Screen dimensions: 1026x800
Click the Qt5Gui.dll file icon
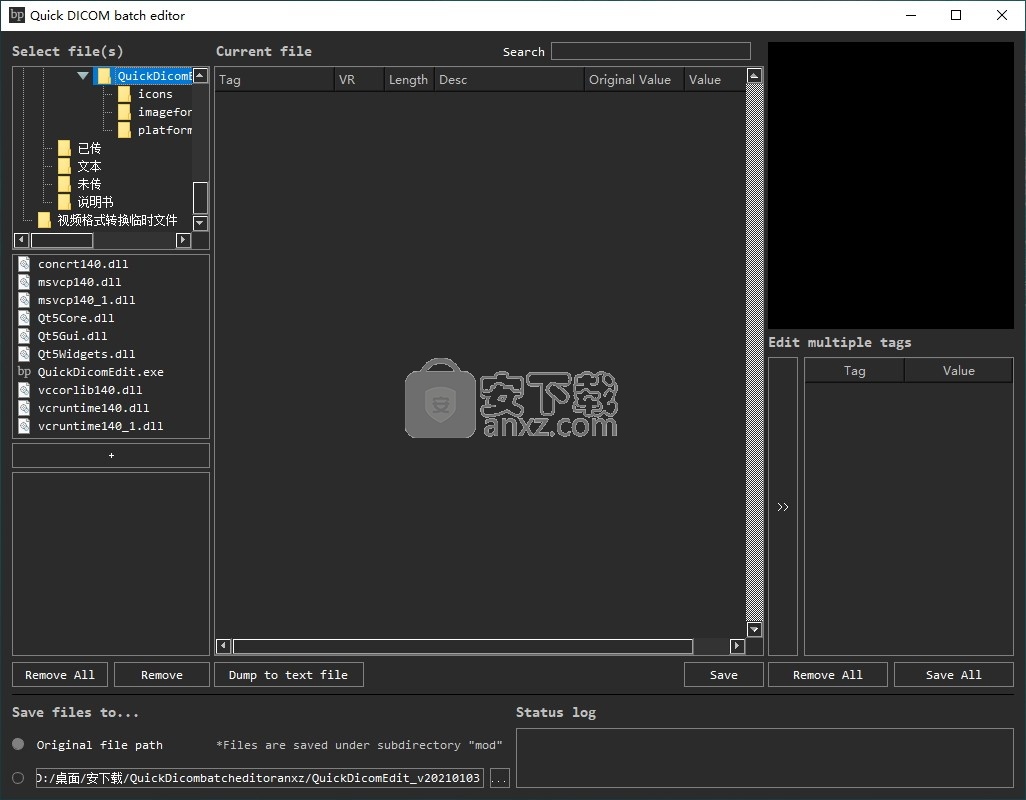click(x=24, y=336)
